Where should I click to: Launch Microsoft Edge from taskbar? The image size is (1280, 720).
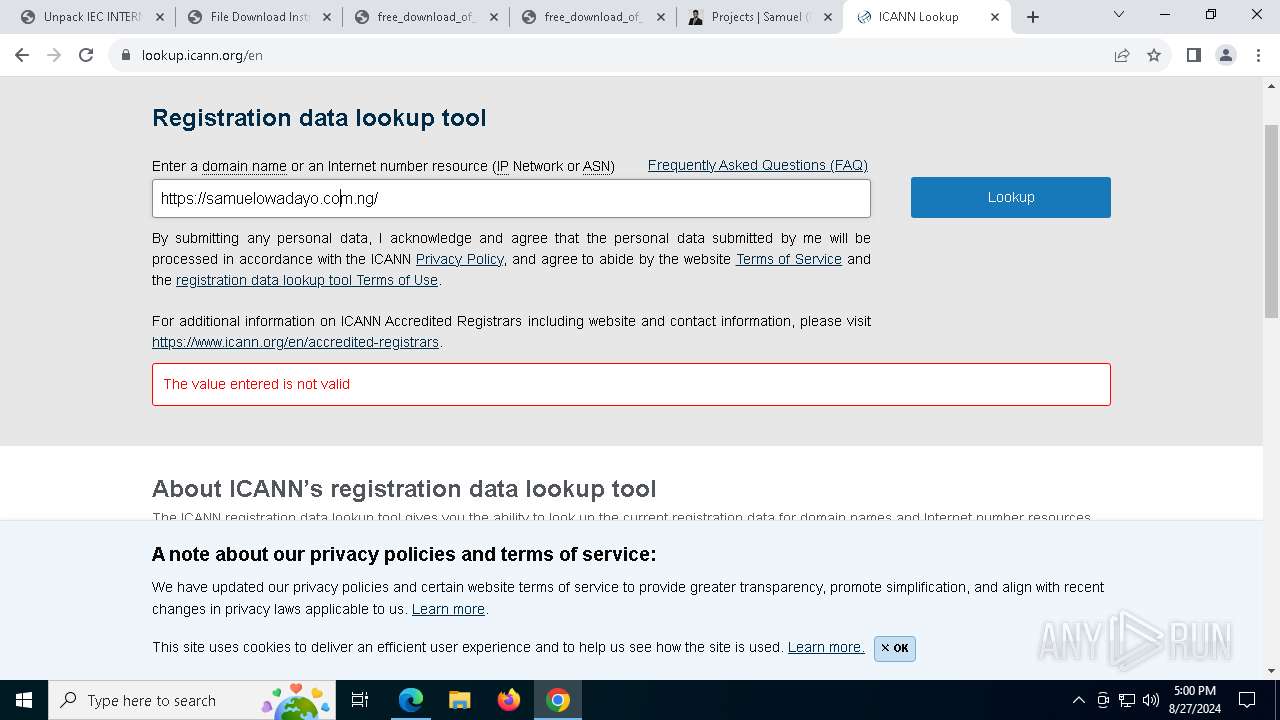(411, 700)
